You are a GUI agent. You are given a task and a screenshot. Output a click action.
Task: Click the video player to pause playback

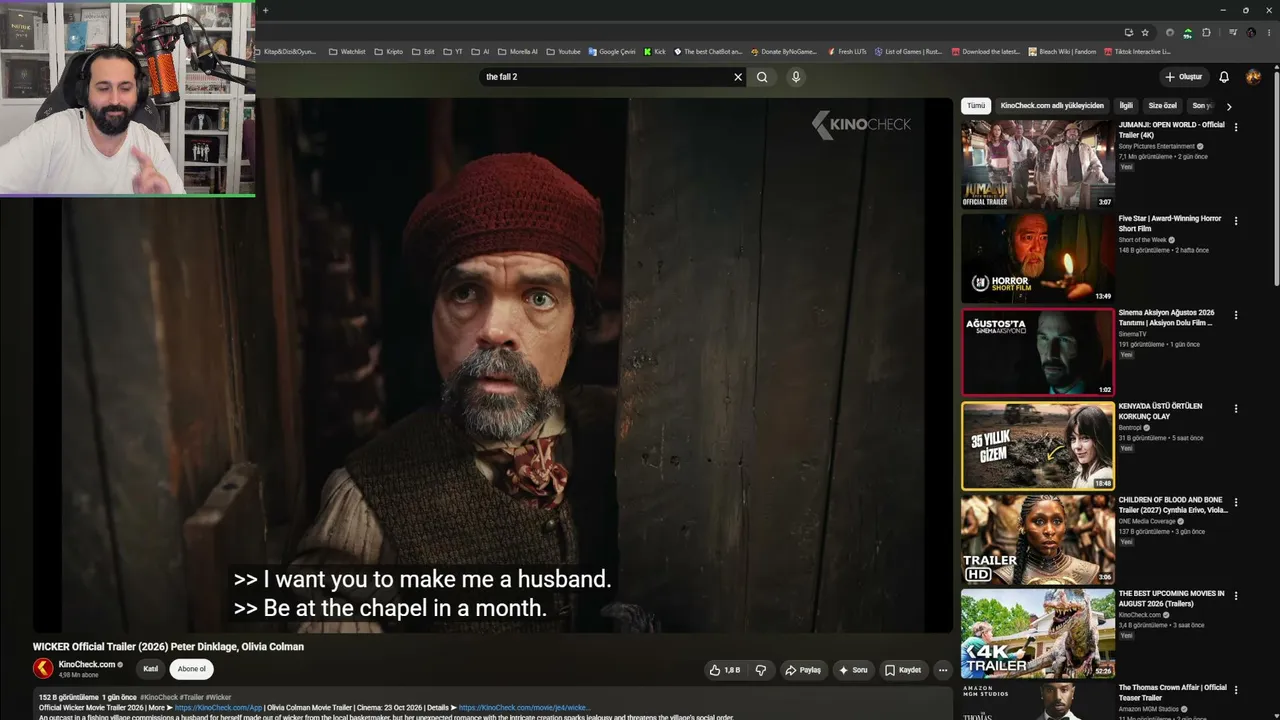[493, 365]
